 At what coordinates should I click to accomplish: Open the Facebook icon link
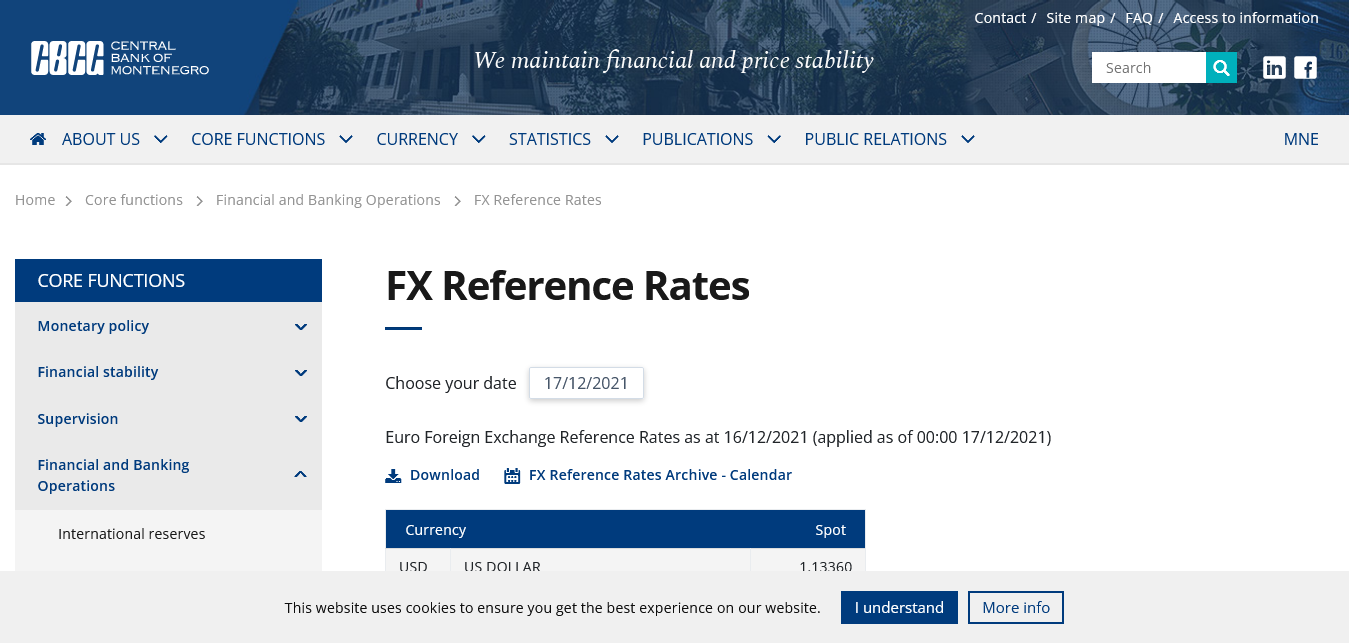(x=1305, y=68)
